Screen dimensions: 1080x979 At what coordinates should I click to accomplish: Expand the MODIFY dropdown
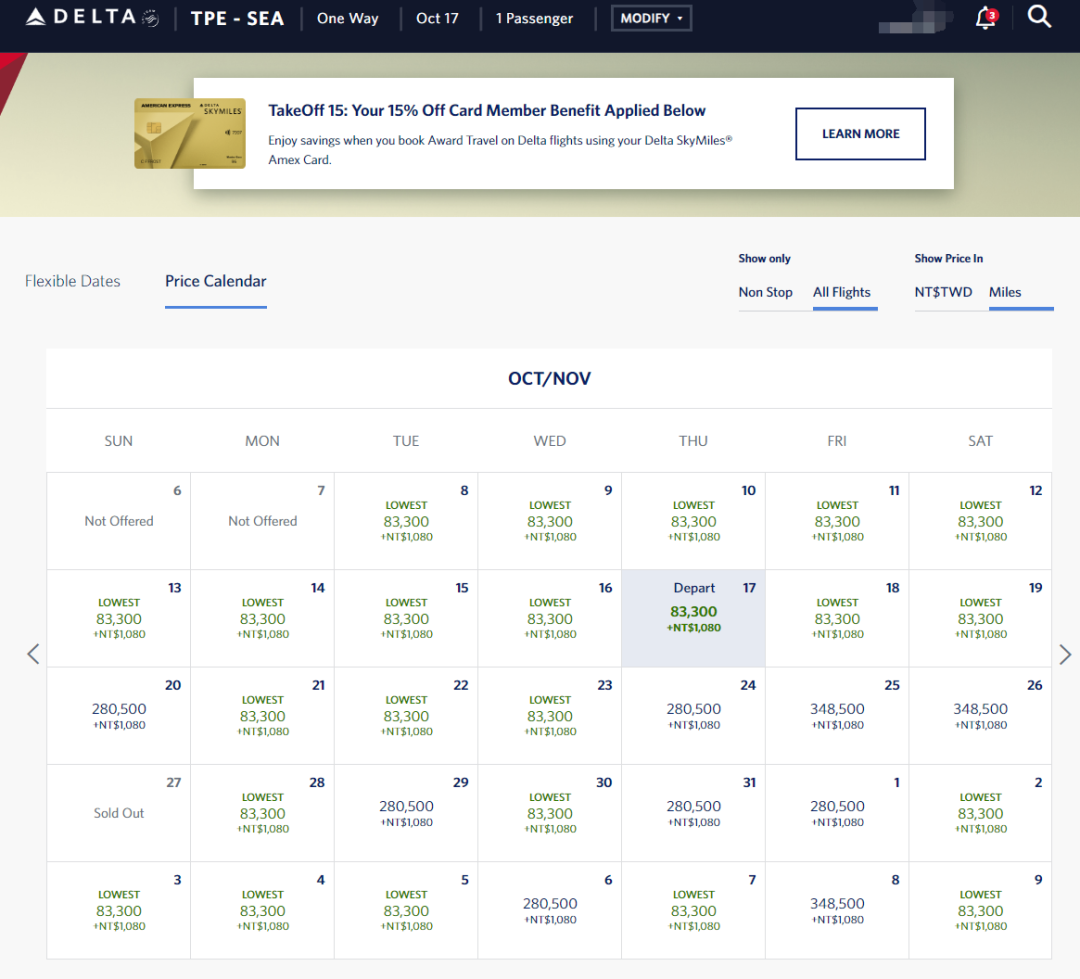click(x=651, y=18)
